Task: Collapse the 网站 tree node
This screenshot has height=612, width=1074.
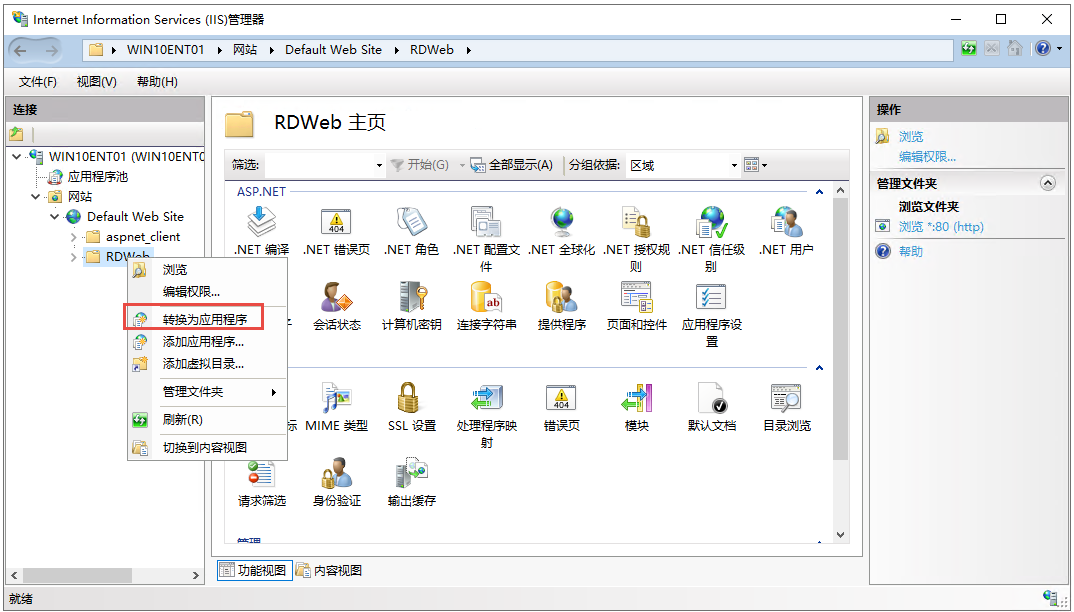Action: pyautogui.click(x=36, y=197)
